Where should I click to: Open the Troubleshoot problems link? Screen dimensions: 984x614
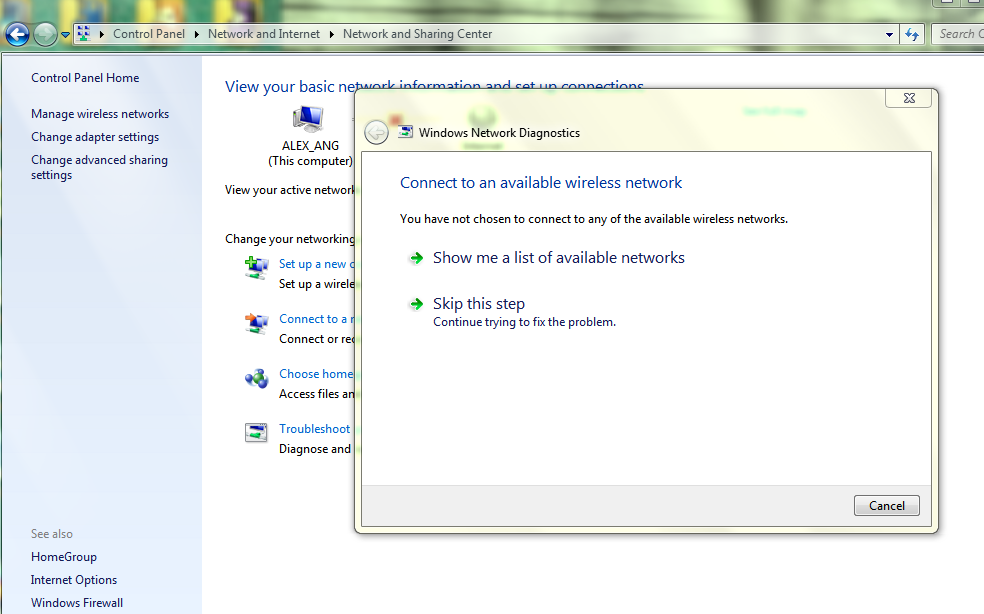314,429
